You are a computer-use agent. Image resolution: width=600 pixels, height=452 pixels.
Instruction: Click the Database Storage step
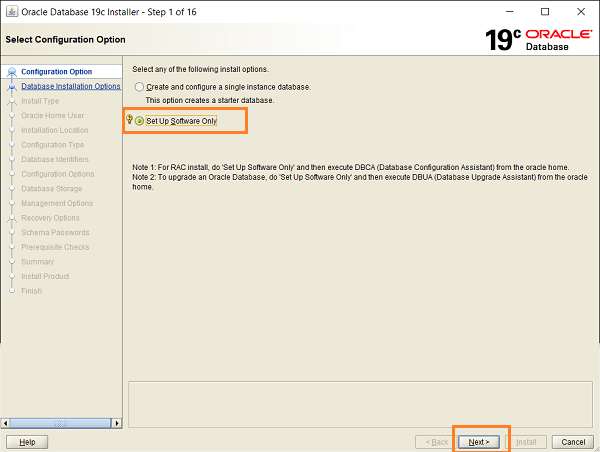point(52,189)
